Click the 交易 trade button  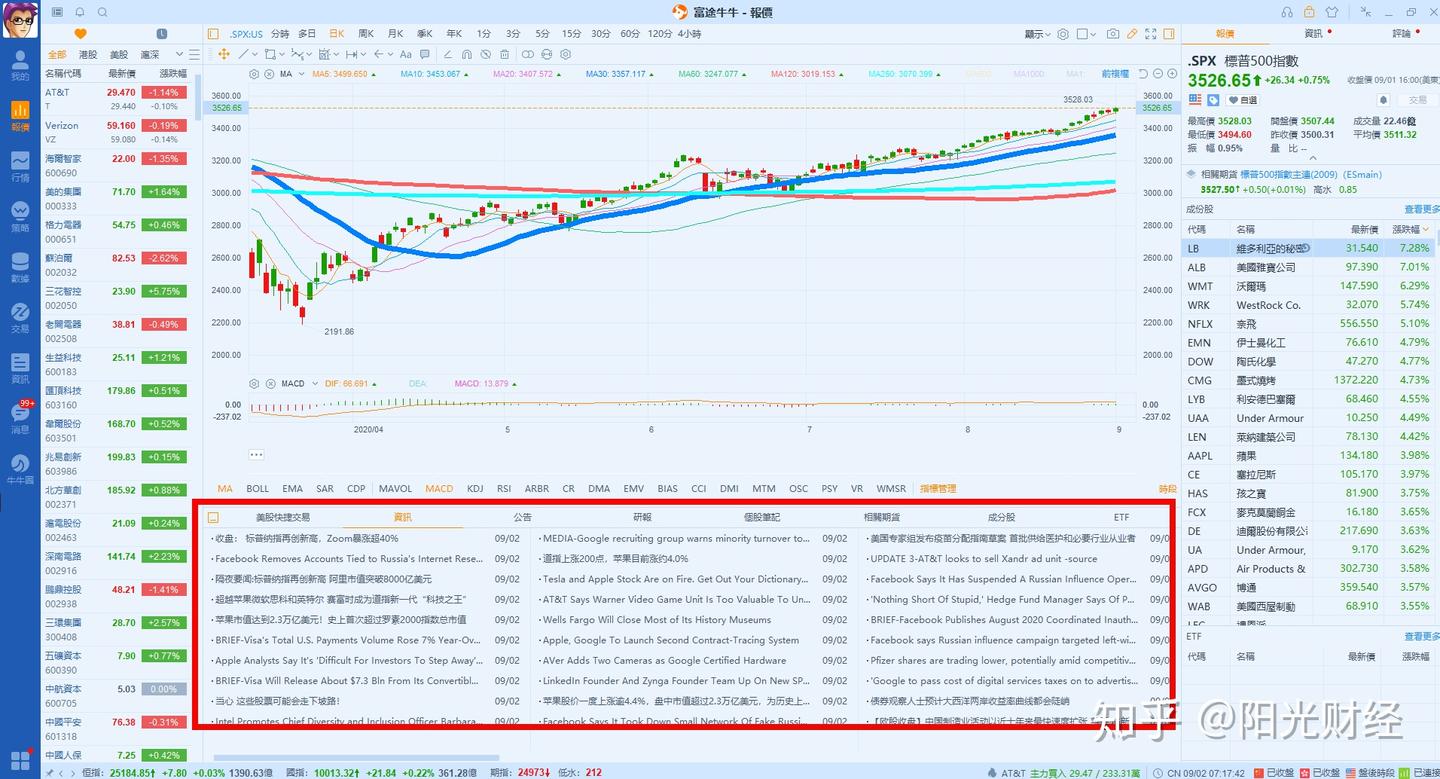coord(1418,100)
